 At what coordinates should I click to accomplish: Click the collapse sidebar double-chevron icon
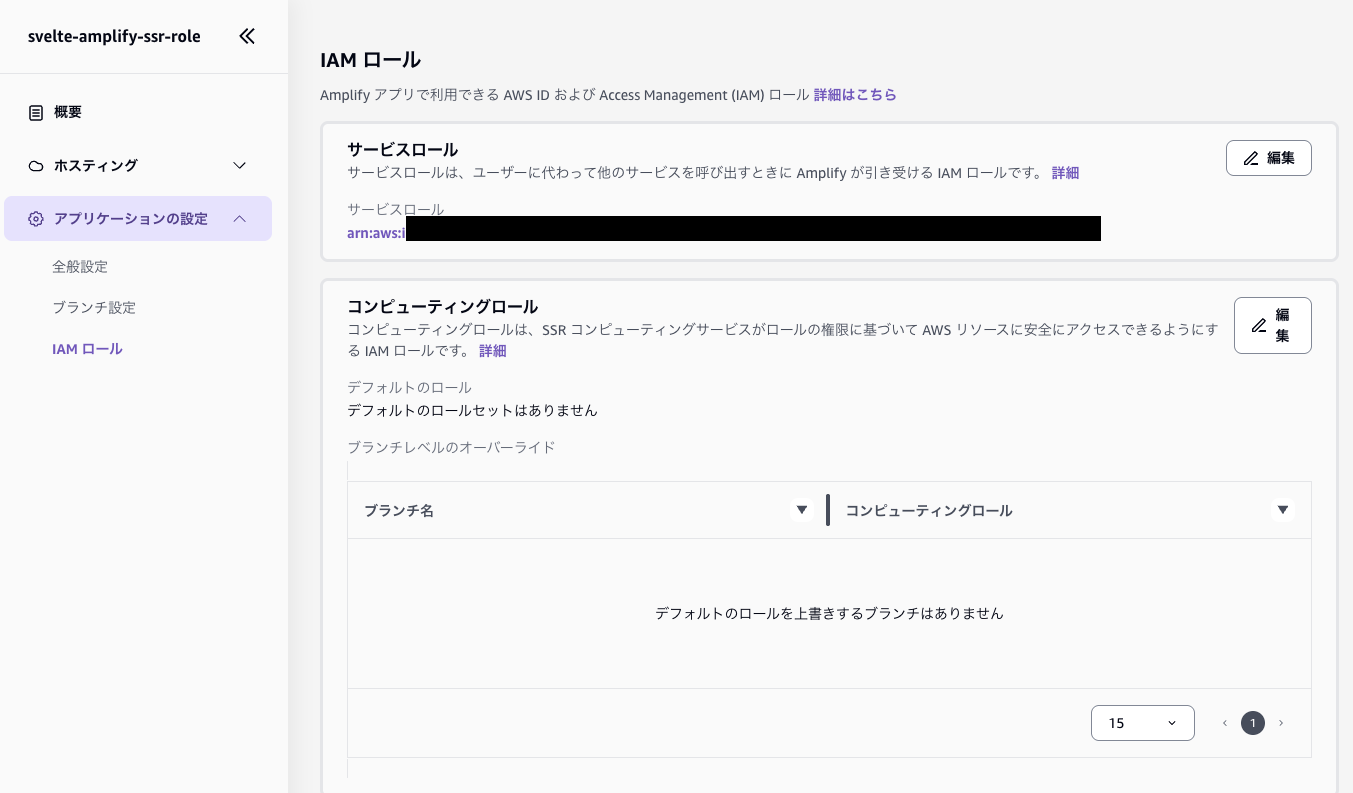[247, 36]
